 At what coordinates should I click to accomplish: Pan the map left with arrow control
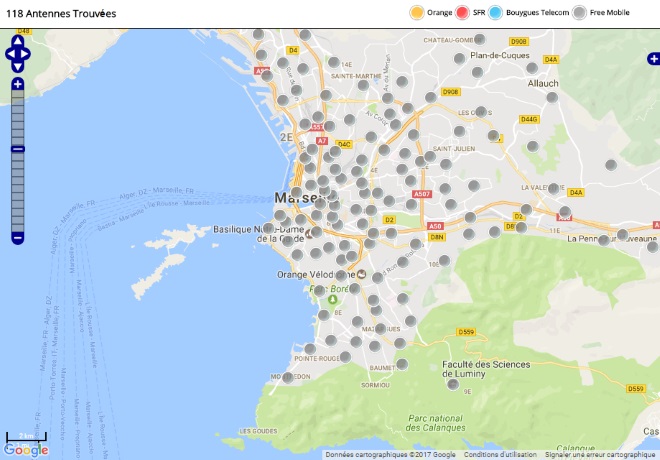click(x=8, y=55)
